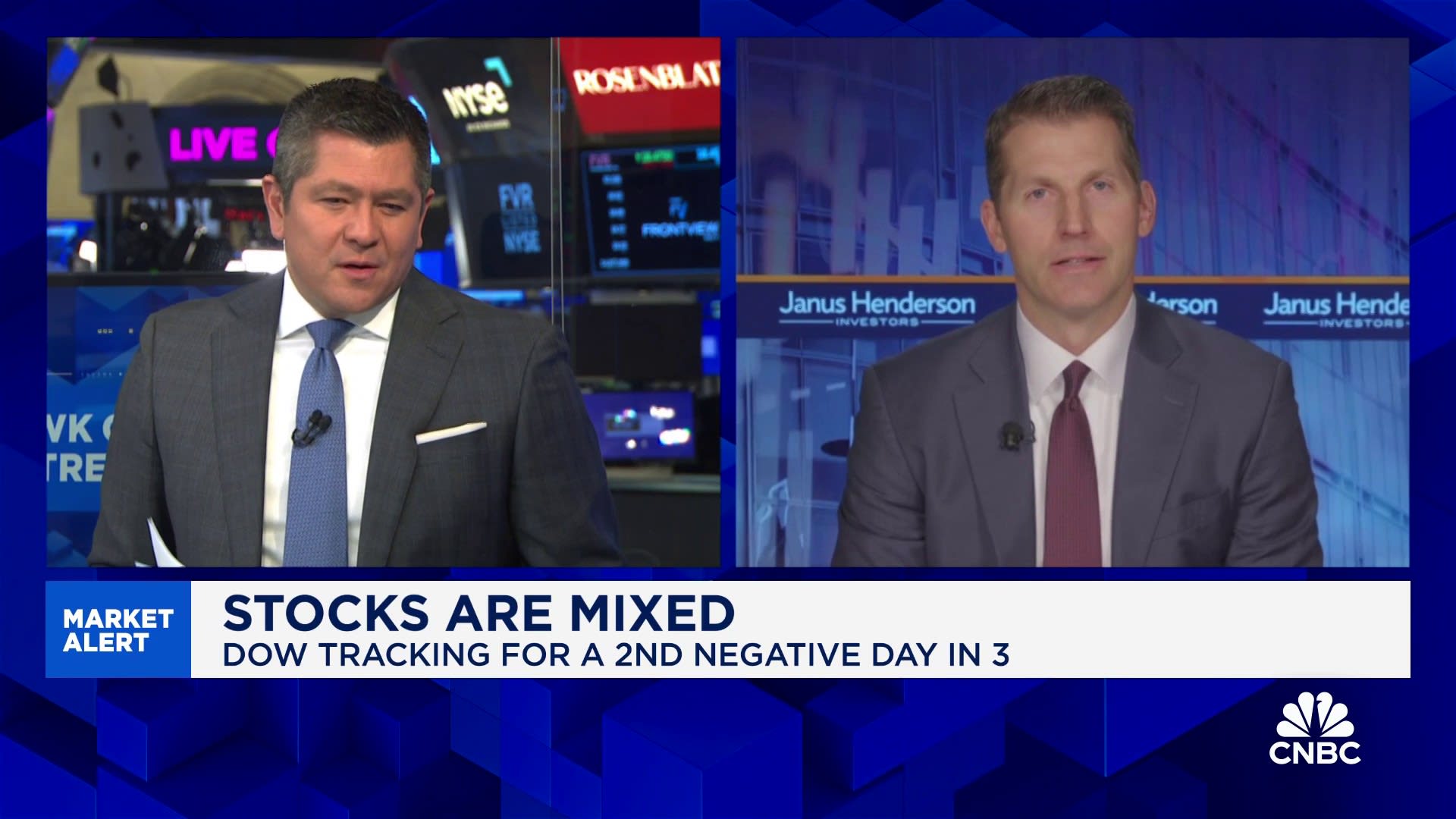
Task: Click the left Janus Henderson Investors logo
Action: tap(877, 308)
